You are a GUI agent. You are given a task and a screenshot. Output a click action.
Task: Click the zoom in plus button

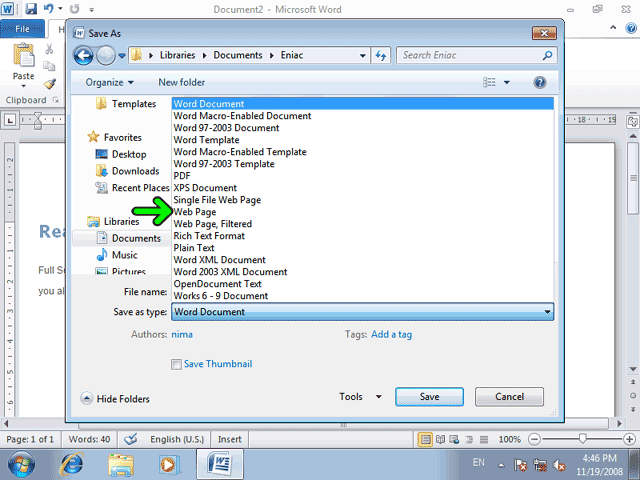[629, 440]
